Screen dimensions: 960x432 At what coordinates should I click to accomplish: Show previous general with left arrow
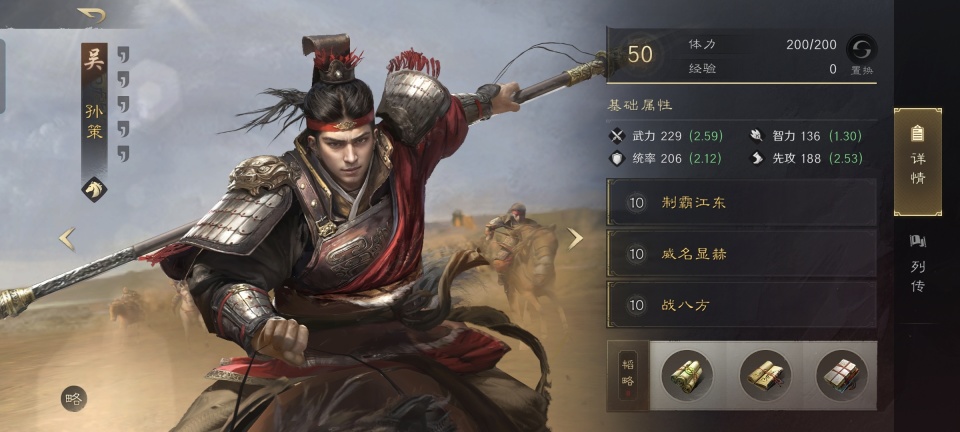67,239
